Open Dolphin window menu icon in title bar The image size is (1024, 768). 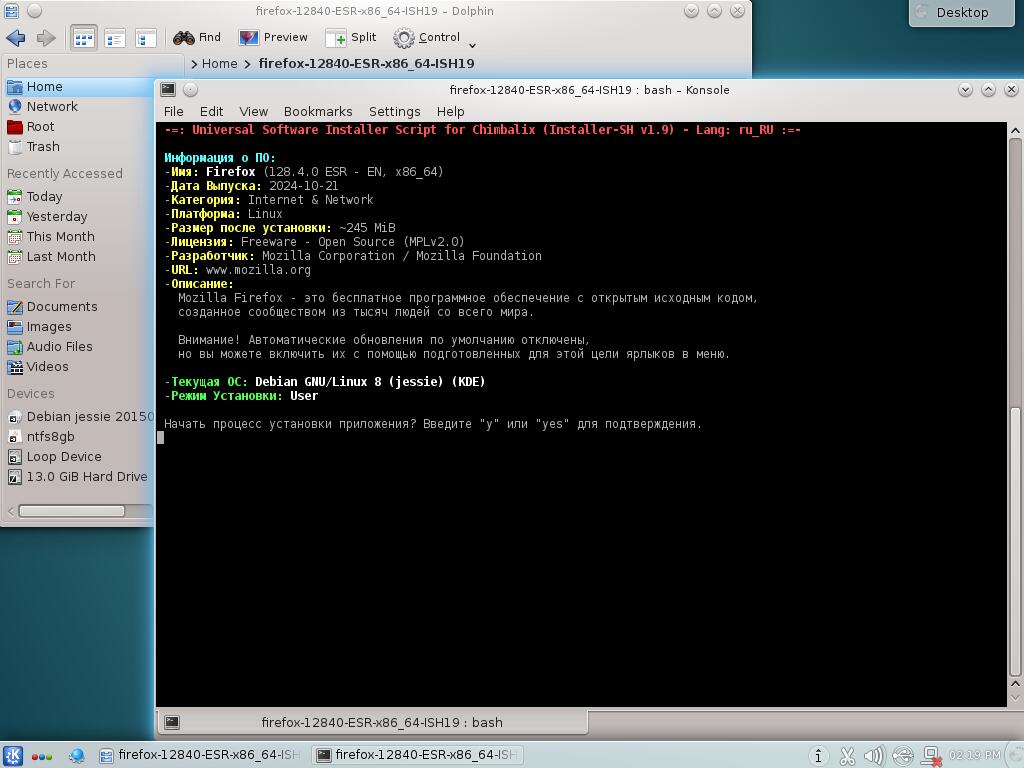tap(12, 11)
